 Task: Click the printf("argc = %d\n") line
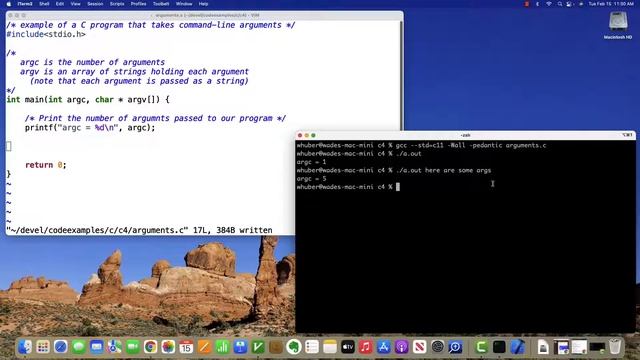(90, 128)
